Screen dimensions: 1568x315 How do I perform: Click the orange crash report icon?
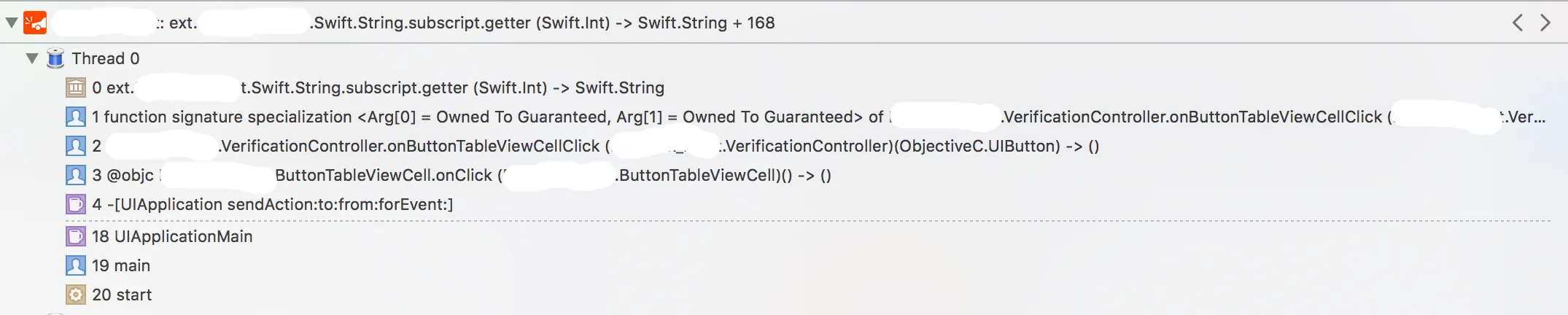tap(35, 23)
